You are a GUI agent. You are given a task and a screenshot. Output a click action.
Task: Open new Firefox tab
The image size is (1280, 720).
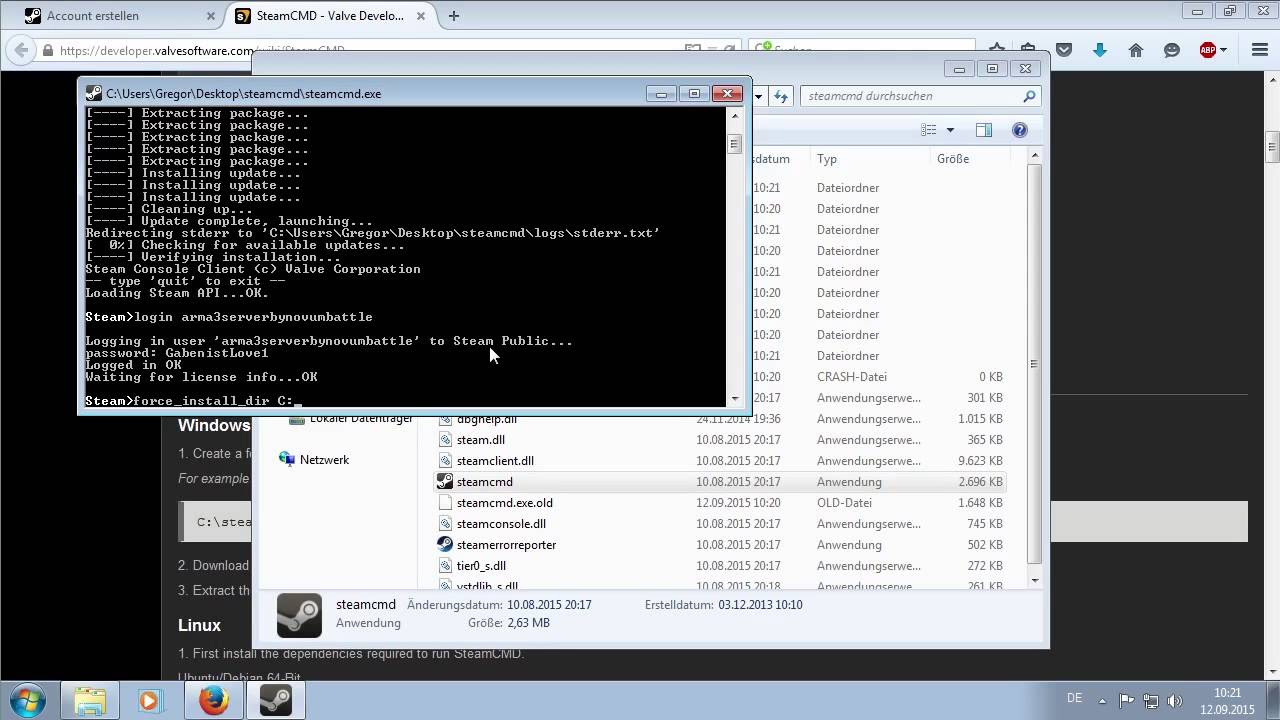coord(454,16)
